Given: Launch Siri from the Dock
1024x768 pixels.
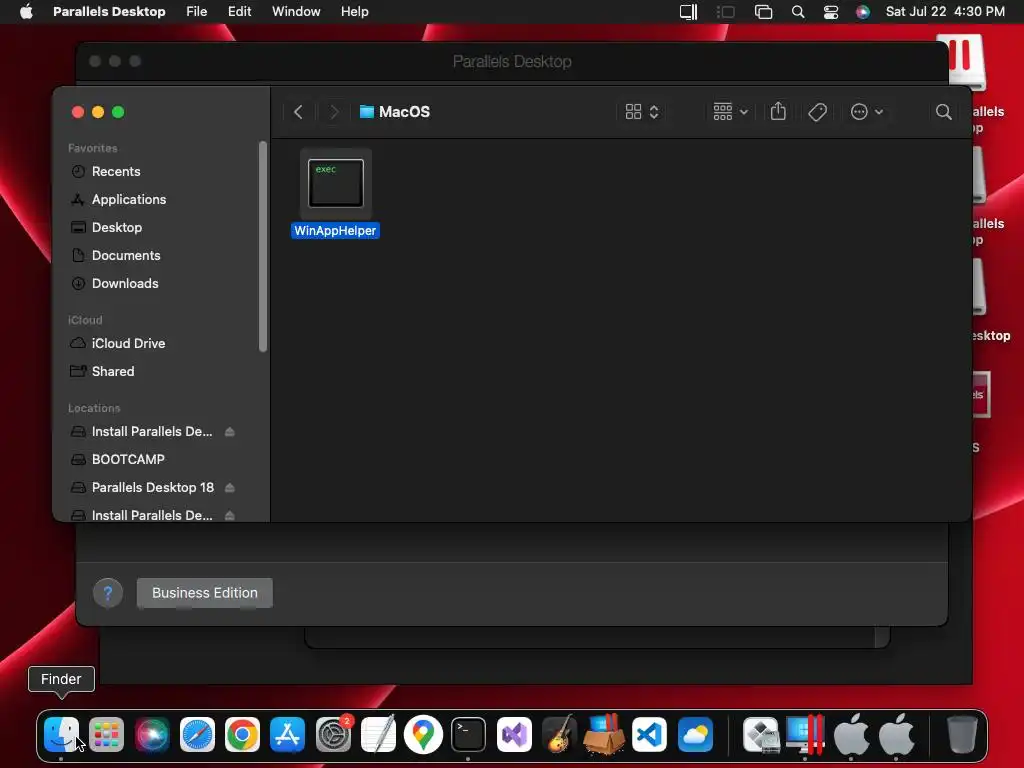Looking at the screenshot, I should click(x=152, y=734).
